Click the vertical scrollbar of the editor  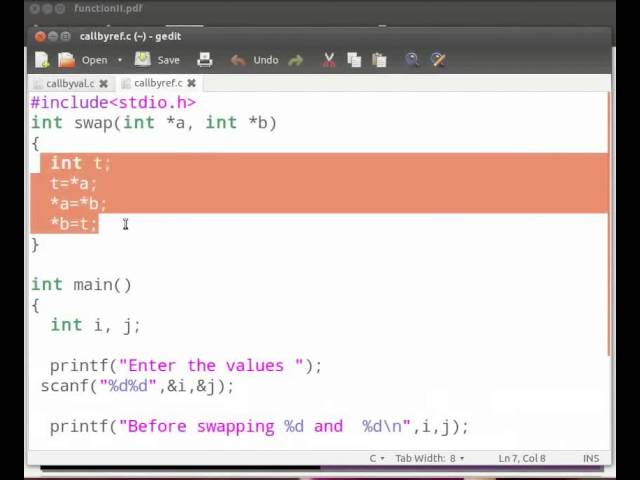[609, 224]
